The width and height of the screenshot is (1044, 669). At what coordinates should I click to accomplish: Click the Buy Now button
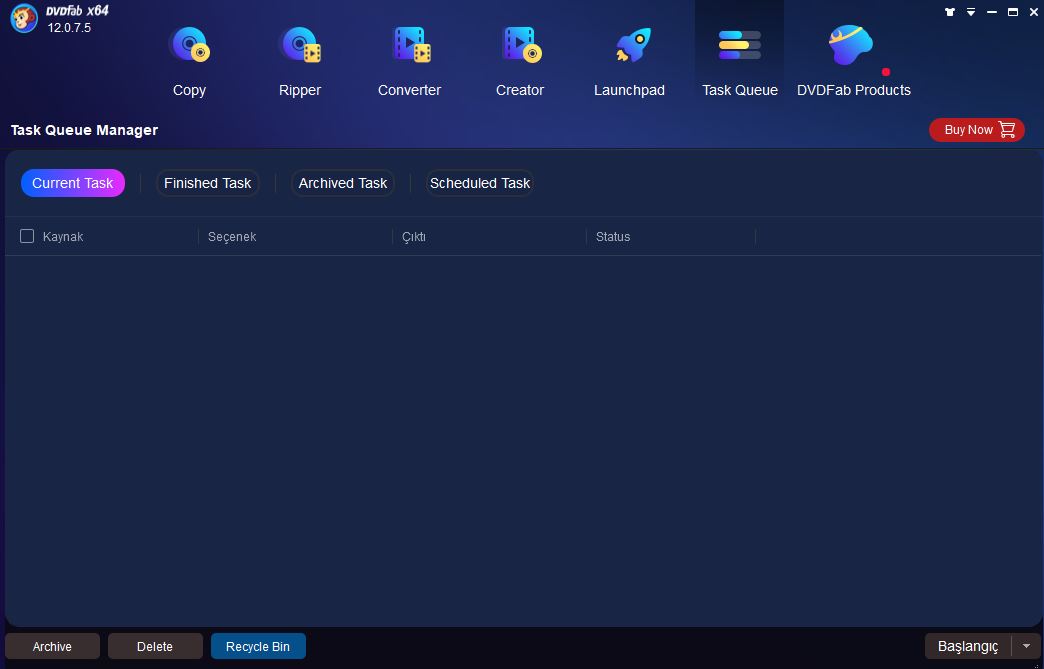point(977,130)
